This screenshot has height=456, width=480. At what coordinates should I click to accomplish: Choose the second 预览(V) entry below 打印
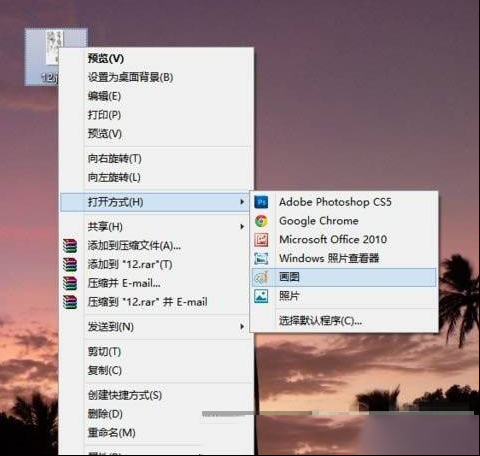coord(105,134)
